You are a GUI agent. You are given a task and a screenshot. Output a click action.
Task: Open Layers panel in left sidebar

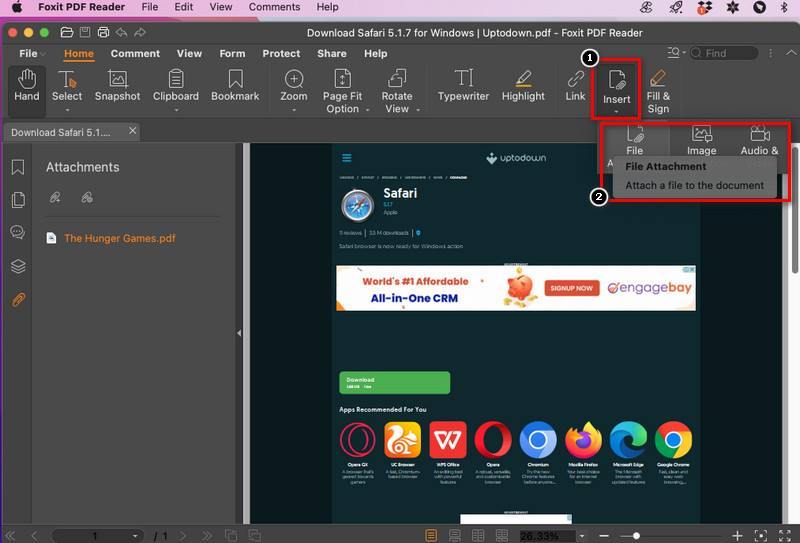tap(18, 266)
